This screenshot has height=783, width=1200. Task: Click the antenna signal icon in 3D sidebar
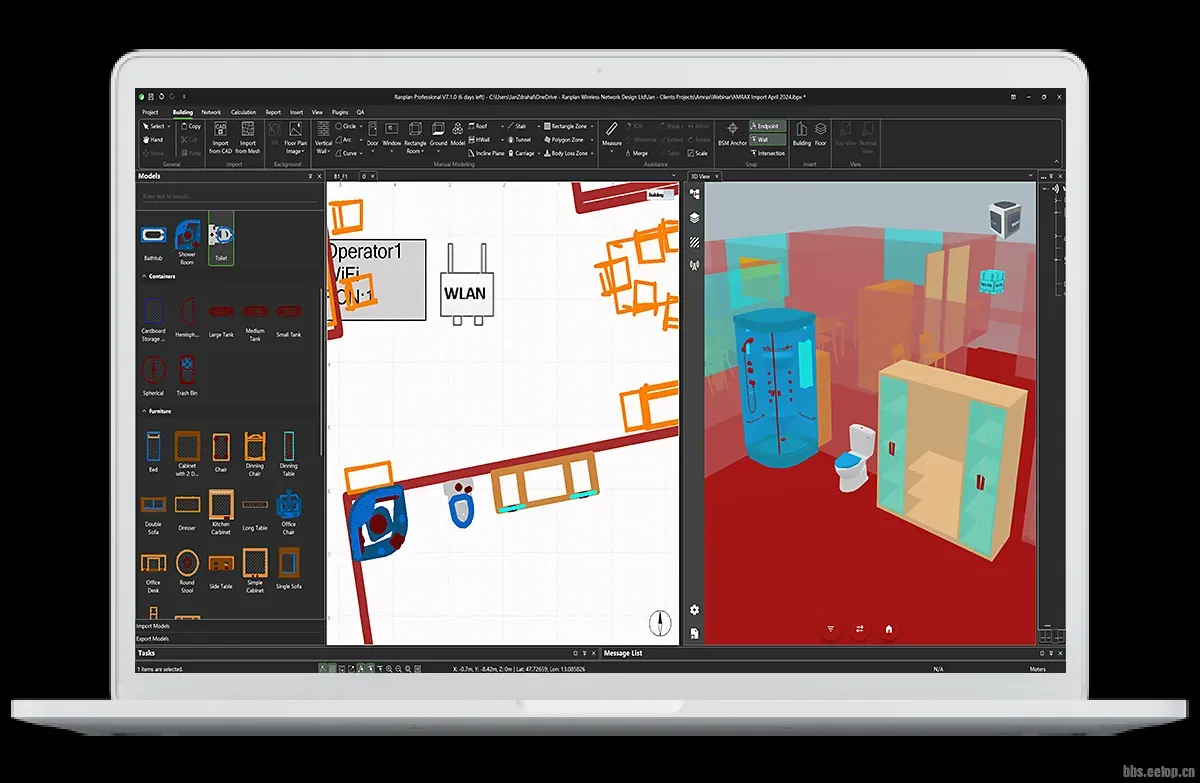coord(695,266)
